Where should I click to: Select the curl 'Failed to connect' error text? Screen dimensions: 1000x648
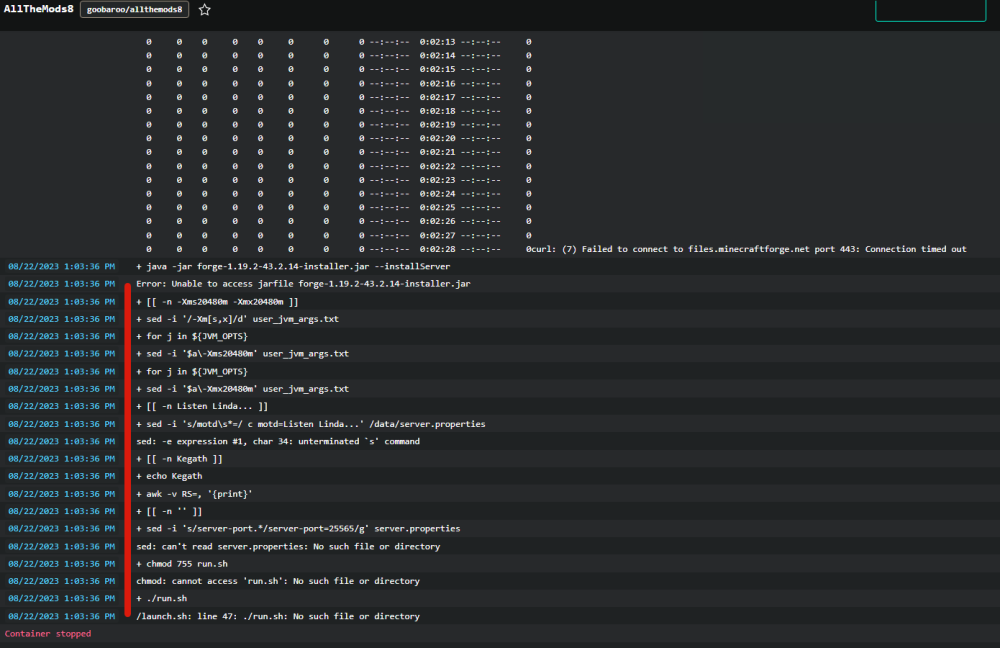point(748,249)
